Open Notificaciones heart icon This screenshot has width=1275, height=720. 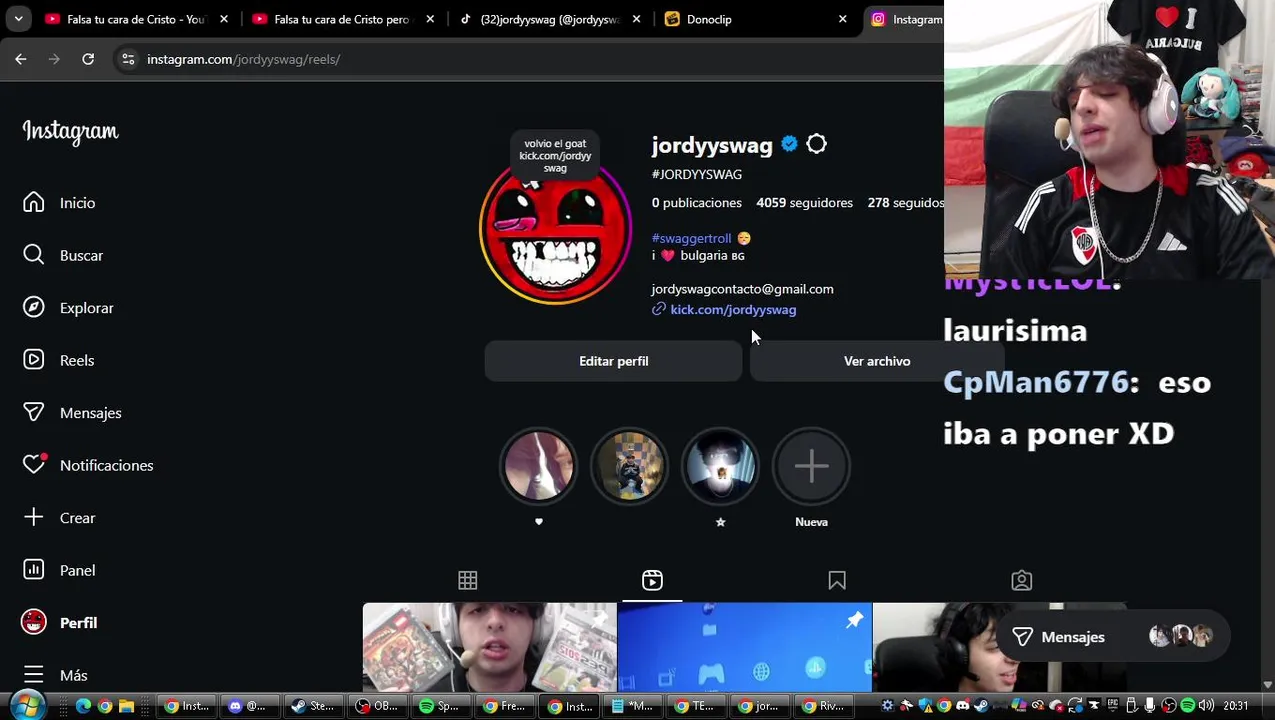(x=34, y=465)
